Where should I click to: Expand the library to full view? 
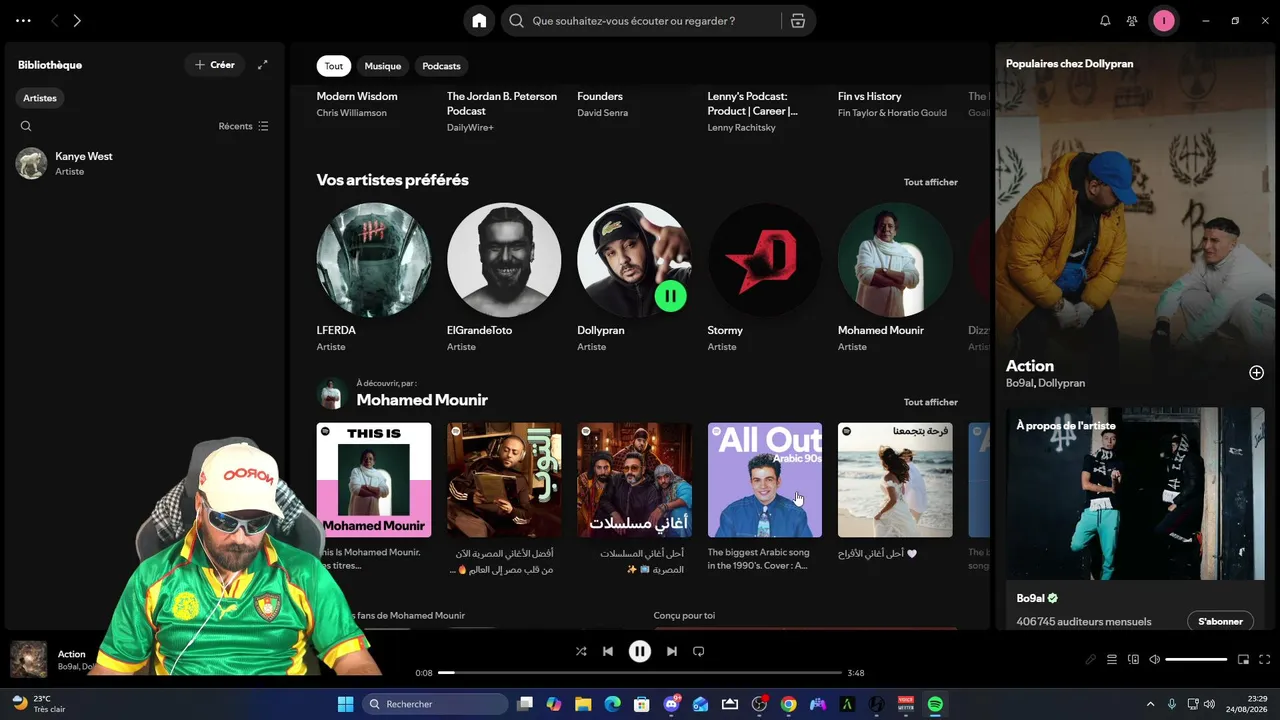click(263, 65)
